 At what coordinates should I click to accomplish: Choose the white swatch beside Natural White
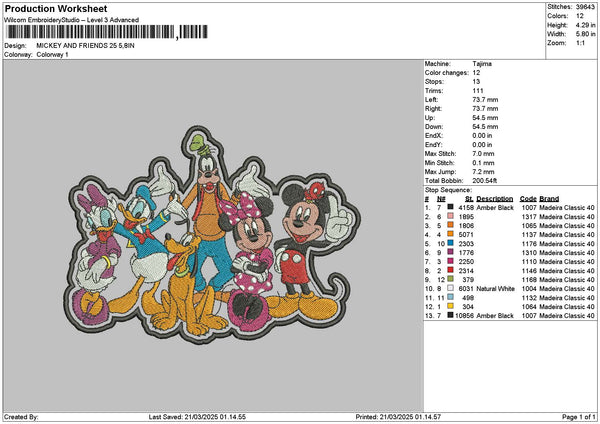tap(450, 288)
